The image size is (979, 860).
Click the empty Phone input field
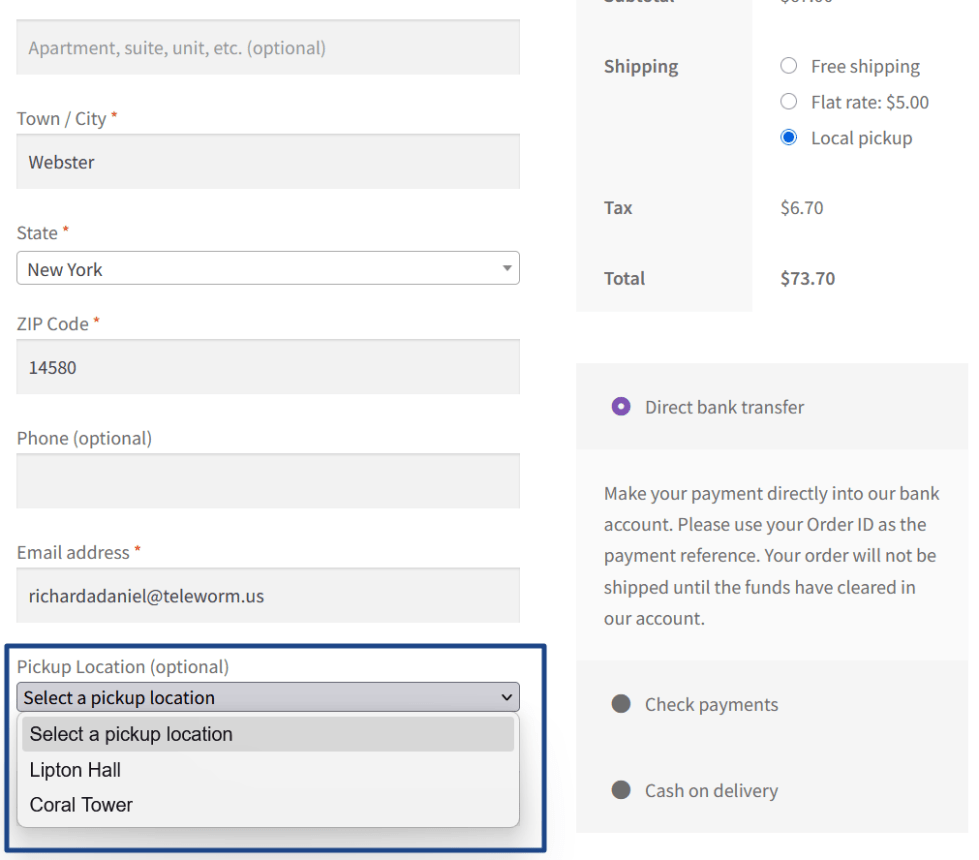267,481
